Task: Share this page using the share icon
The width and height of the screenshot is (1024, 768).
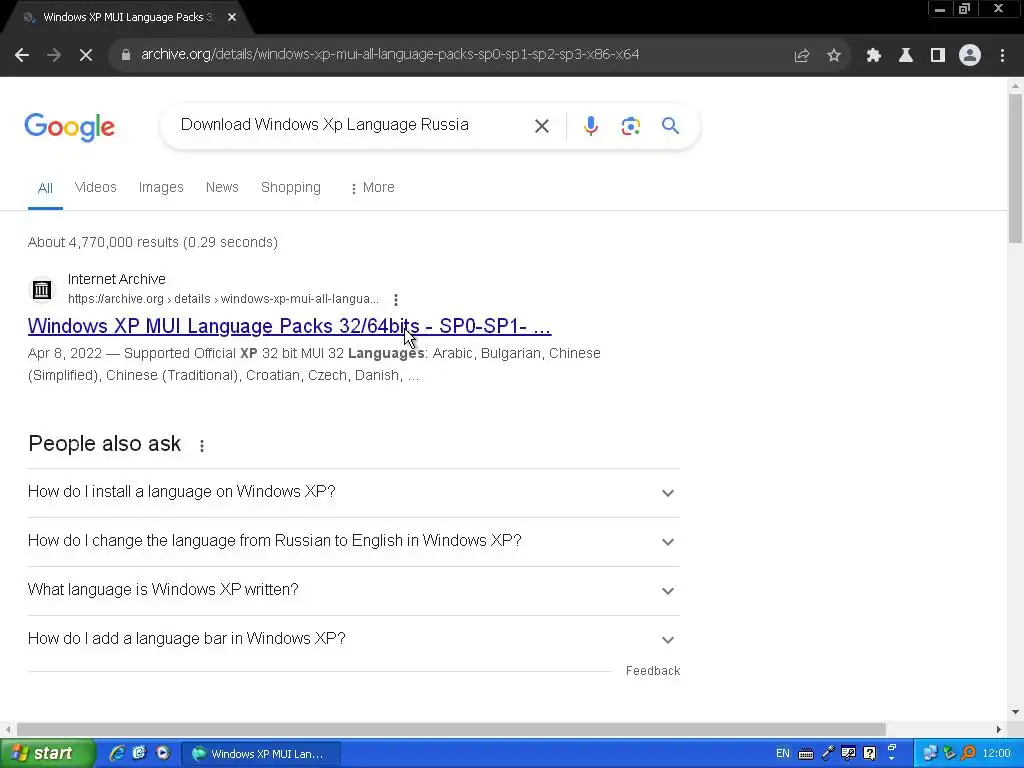Action: pyautogui.click(x=801, y=56)
